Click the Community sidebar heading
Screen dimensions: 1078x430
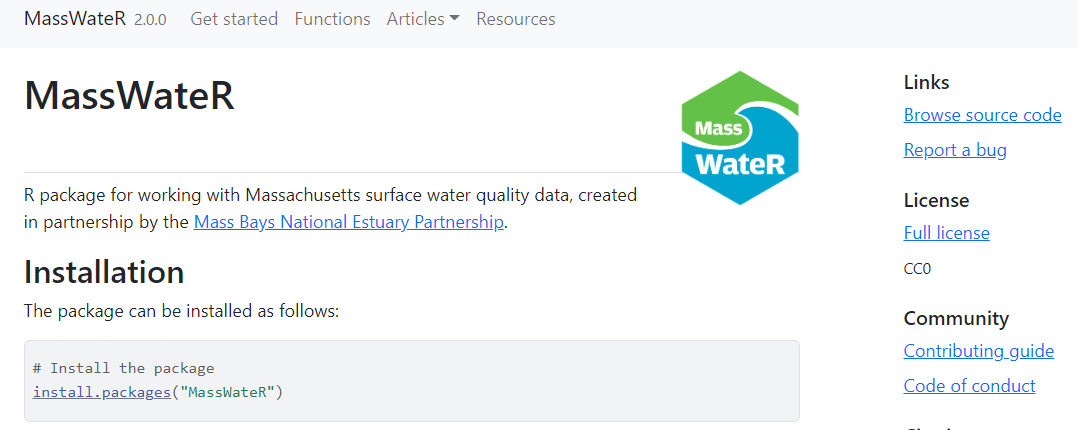956,318
